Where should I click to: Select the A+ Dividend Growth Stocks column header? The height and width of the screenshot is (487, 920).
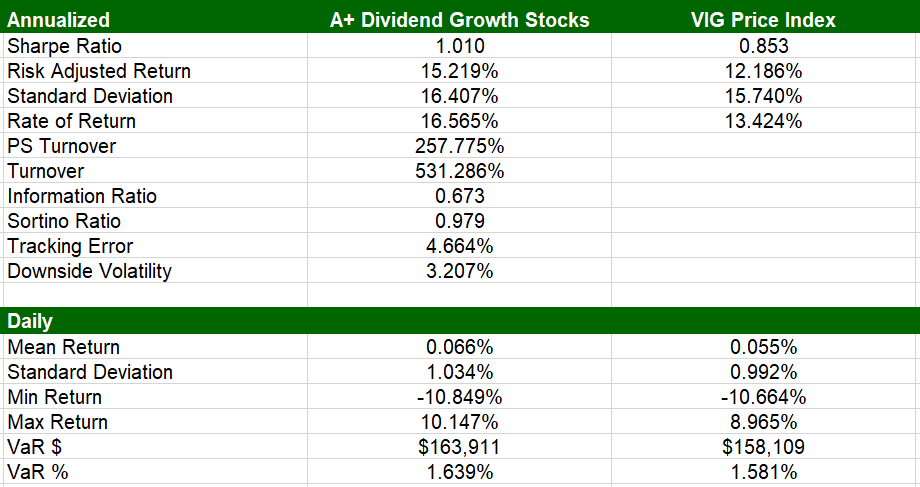460,20
